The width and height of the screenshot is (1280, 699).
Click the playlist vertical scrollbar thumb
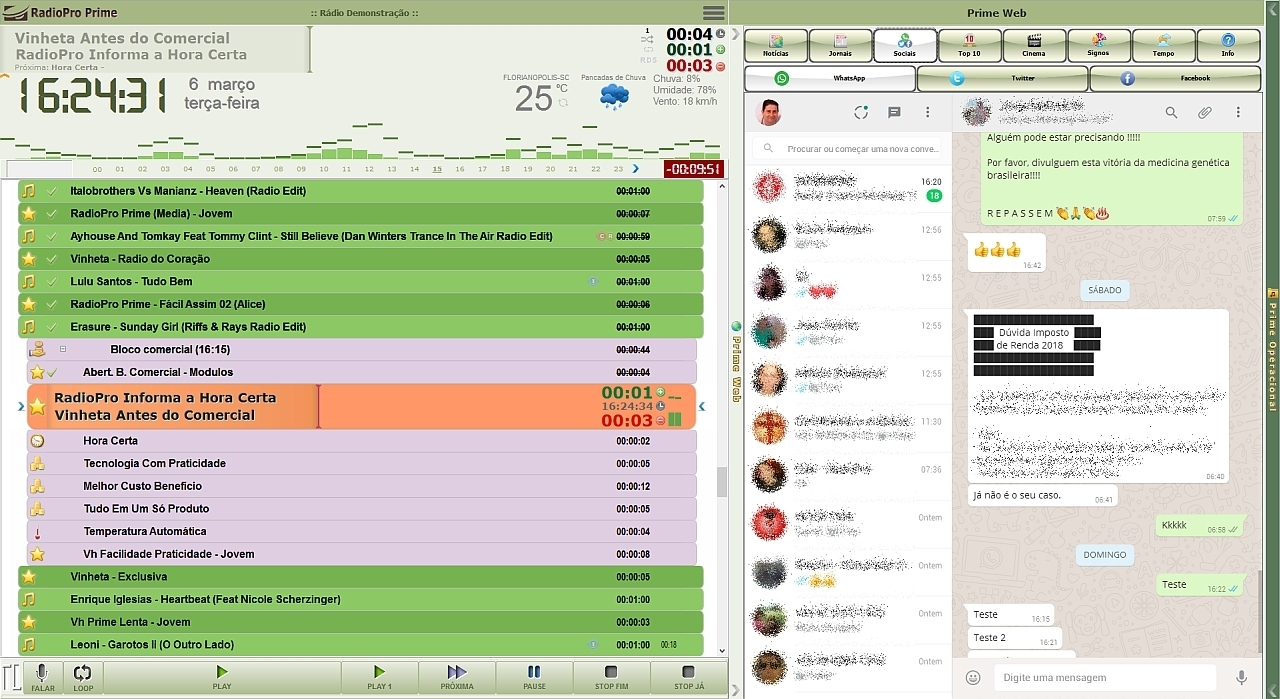tap(722, 482)
